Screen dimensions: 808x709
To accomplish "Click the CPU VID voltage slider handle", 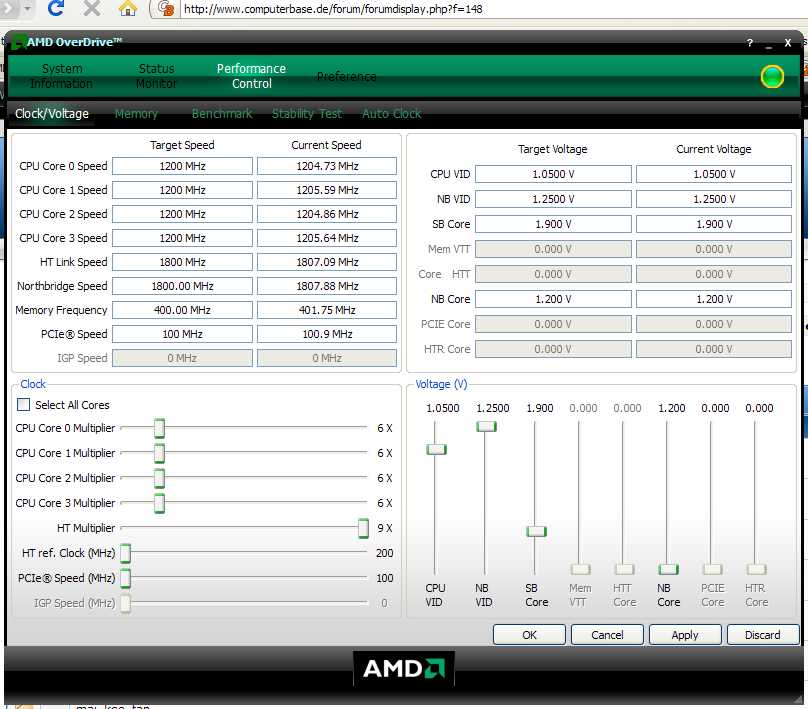I will 436,449.
